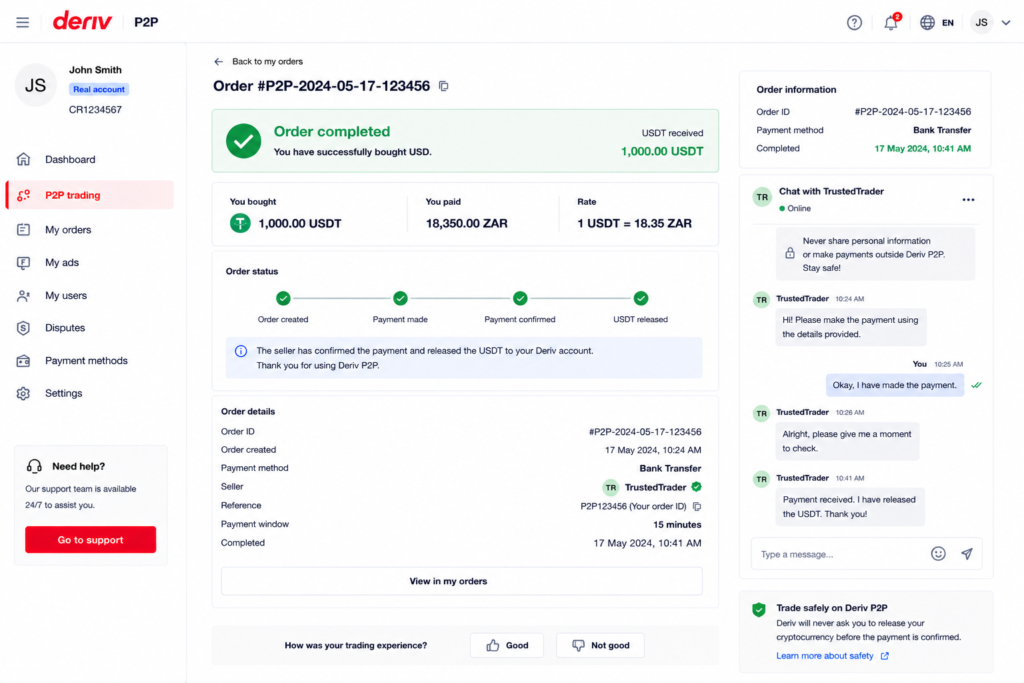Rate the trading experience as Not good

click(x=600, y=645)
